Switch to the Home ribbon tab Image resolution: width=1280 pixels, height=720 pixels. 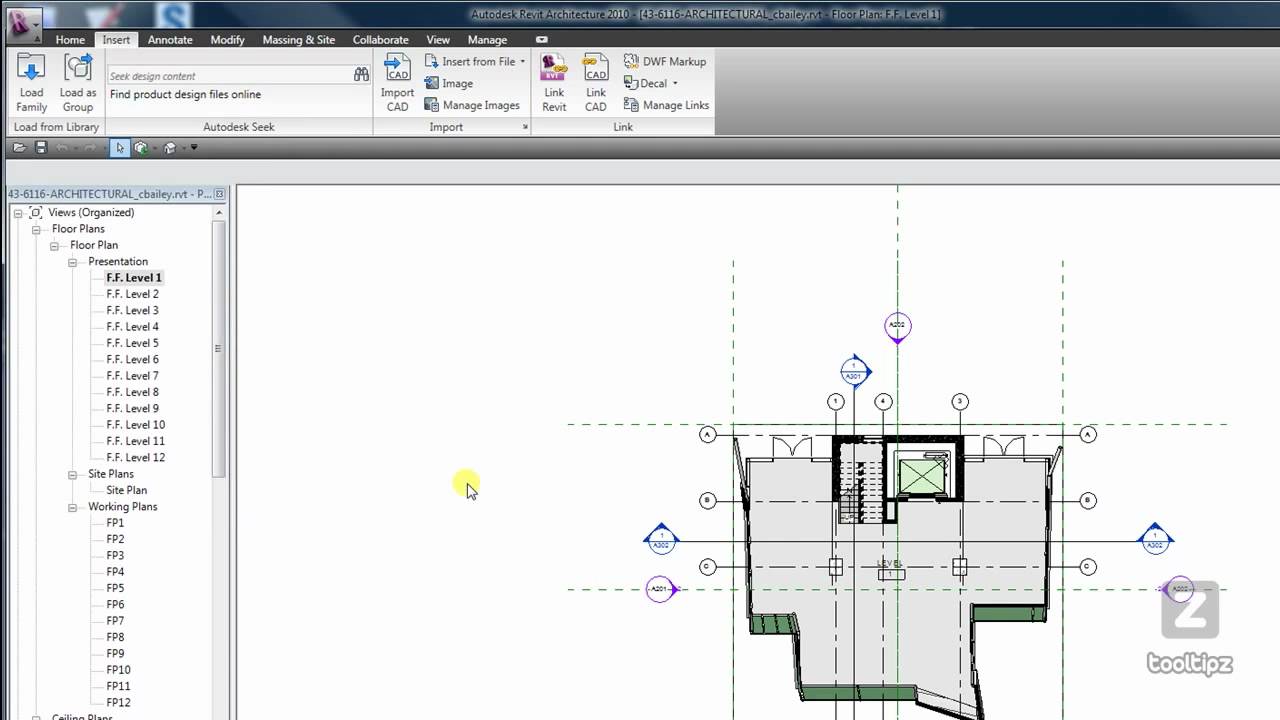[x=70, y=40]
